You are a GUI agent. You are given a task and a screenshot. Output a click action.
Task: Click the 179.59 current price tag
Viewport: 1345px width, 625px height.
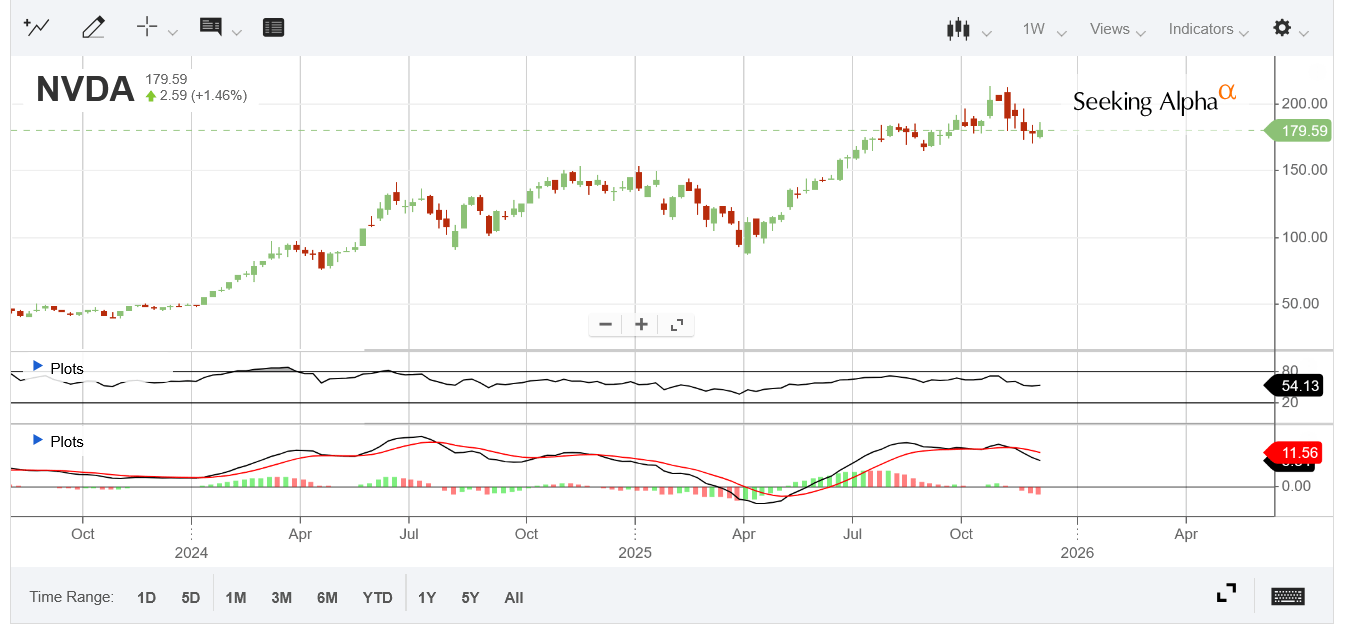[1298, 130]
